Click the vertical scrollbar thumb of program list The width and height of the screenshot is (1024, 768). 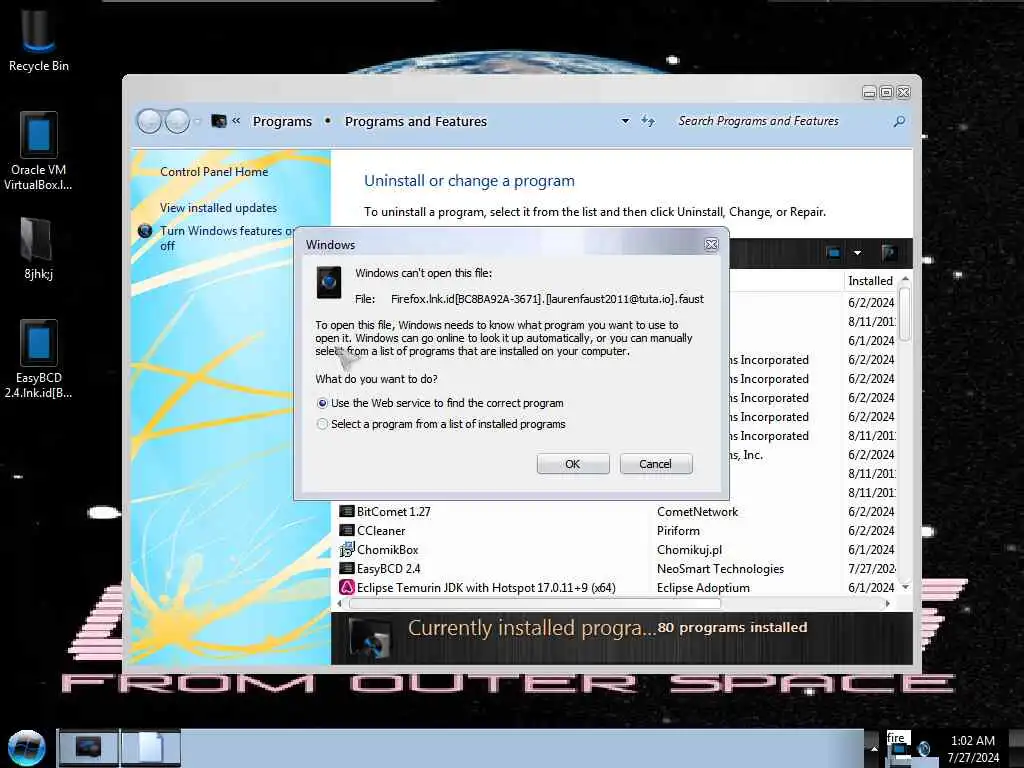pos(904,313)
